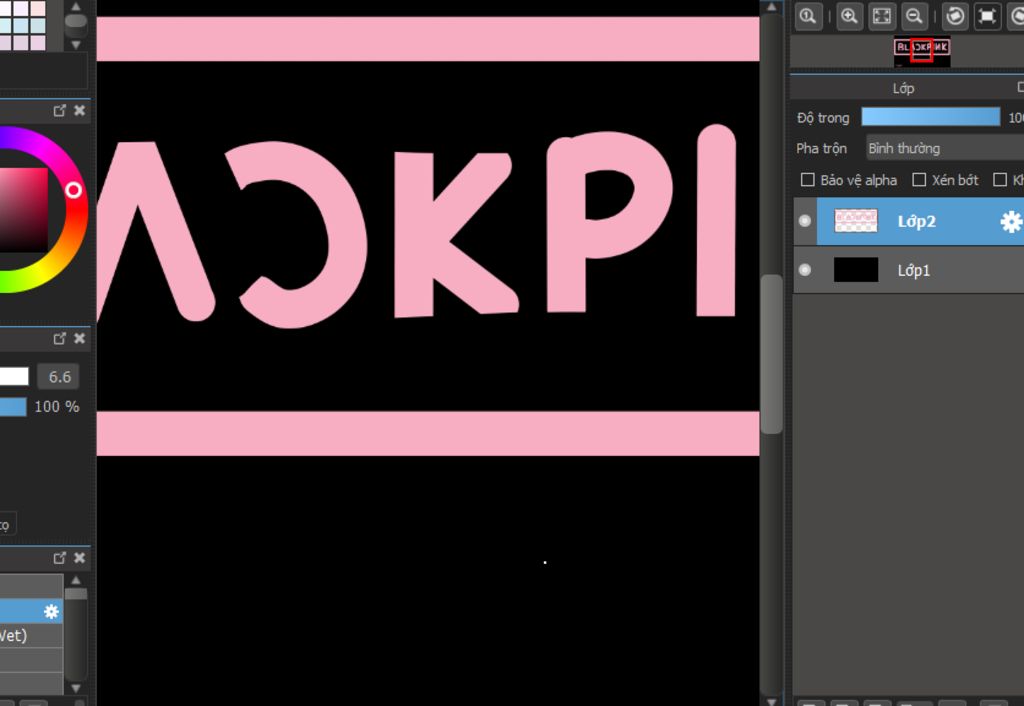Click the Lớp panel header
This screenshot has width=1024, height=706.
[x=903, y=88]
